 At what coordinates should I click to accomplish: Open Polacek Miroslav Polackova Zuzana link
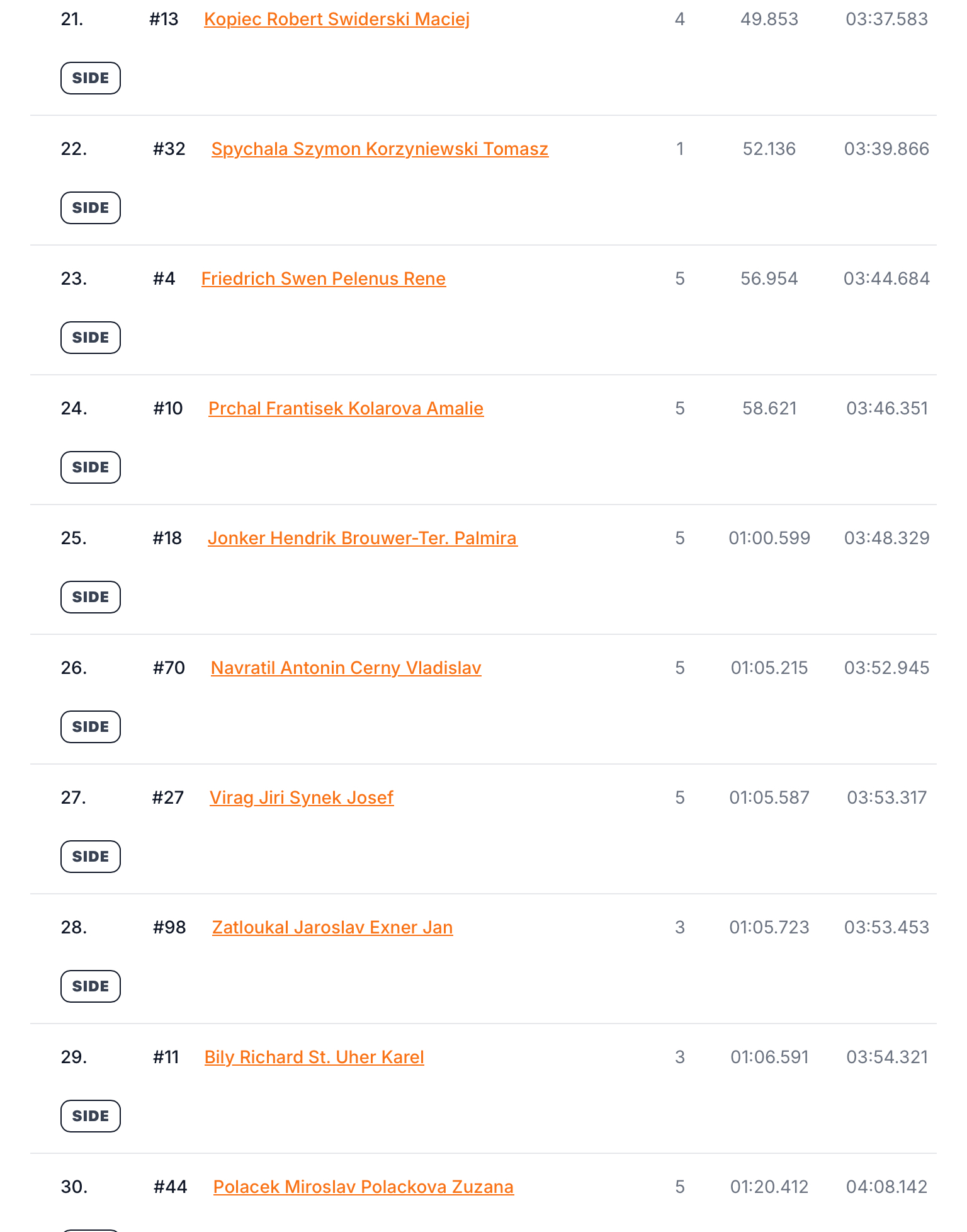pyautogui.click(x=363, y=1187)
